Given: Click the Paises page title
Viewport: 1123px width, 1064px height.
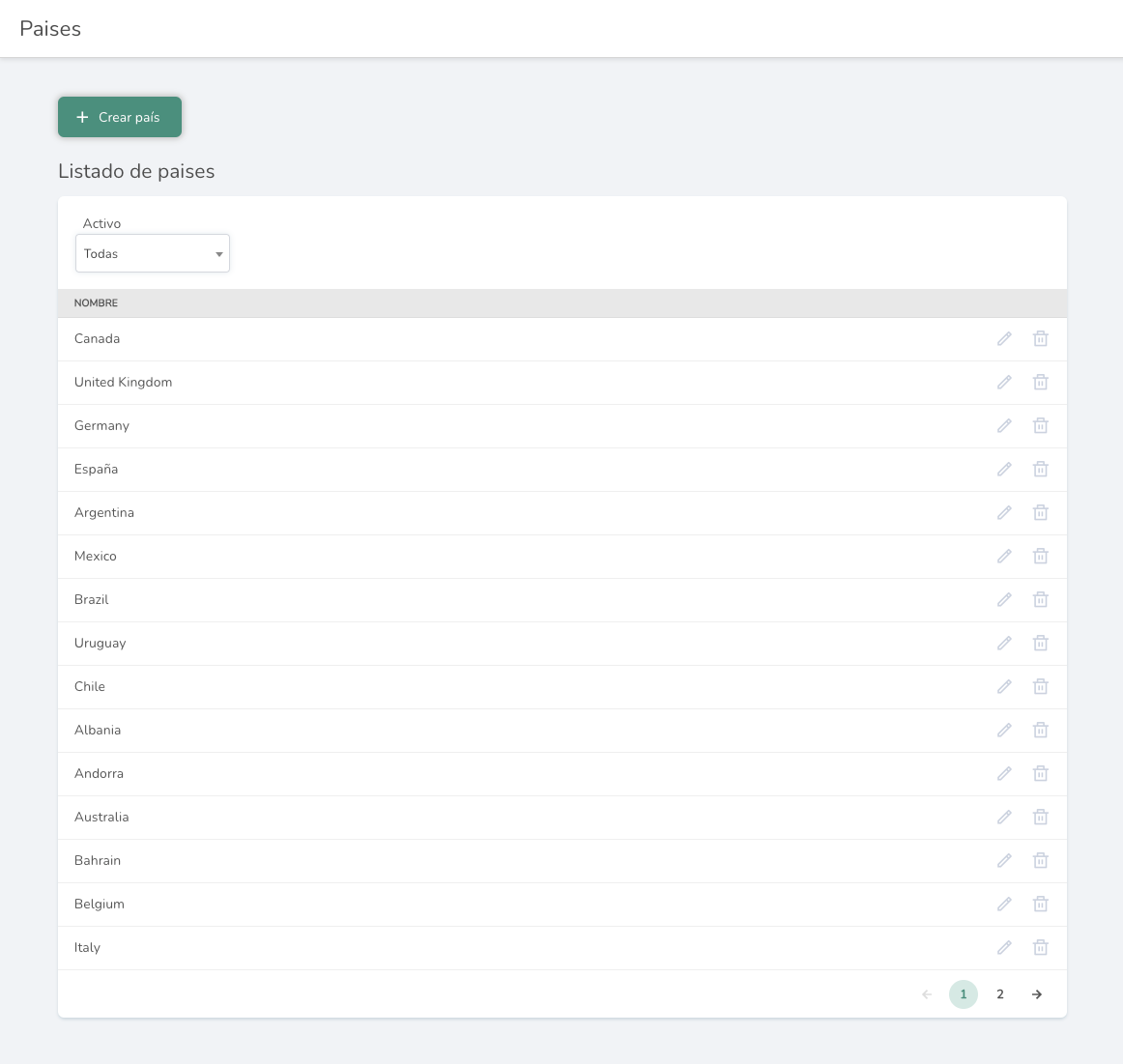Looking at the screenshot, I should (50, 29).
